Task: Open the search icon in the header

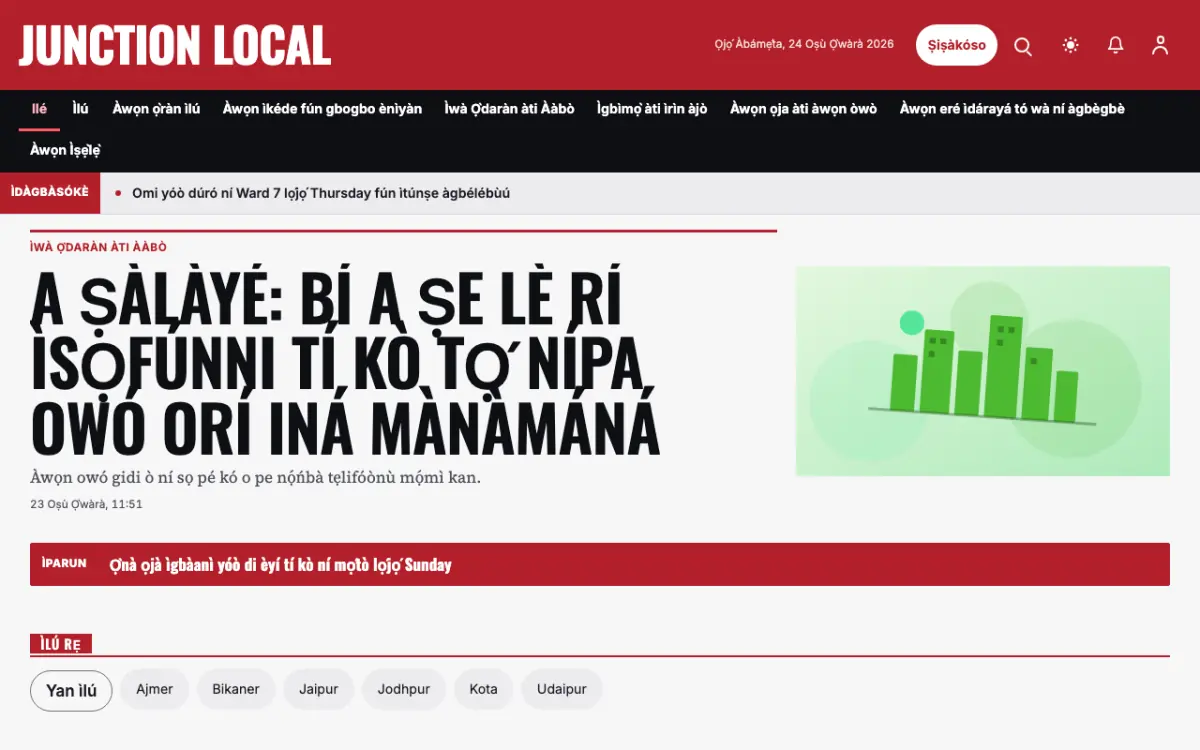Action: (x=1023, y=46)
